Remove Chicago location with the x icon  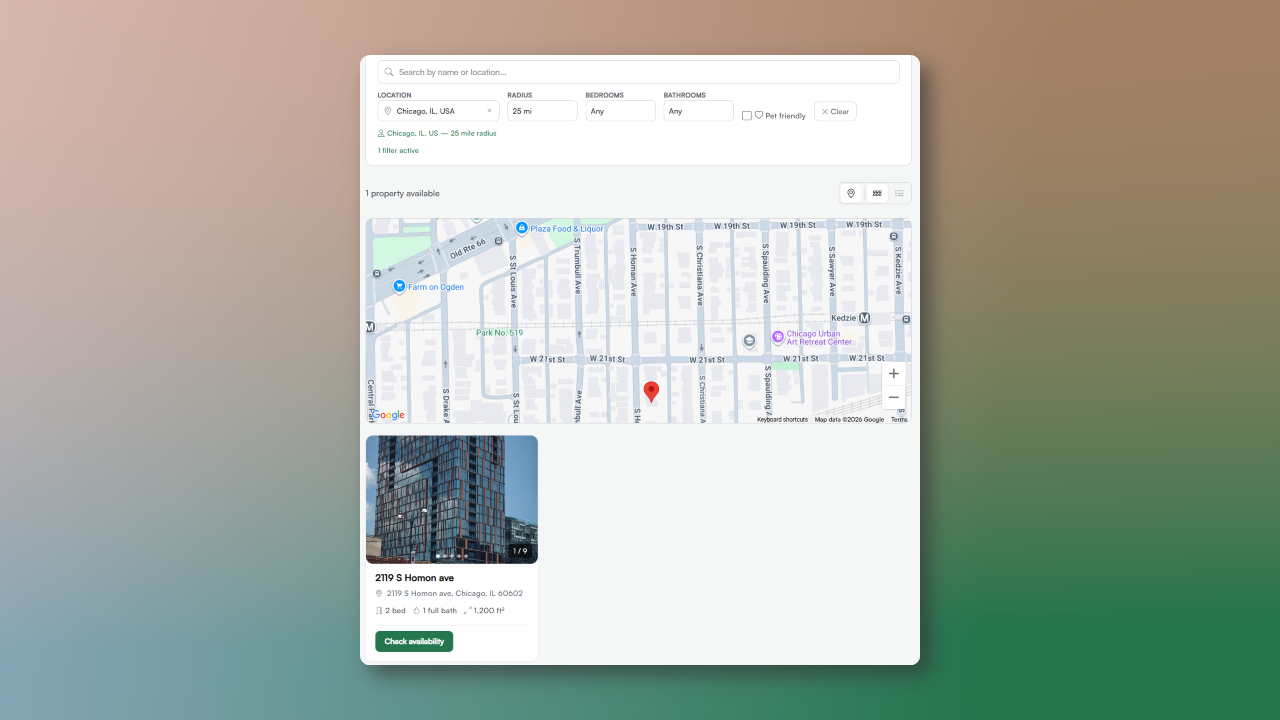(x=489, y=111)
